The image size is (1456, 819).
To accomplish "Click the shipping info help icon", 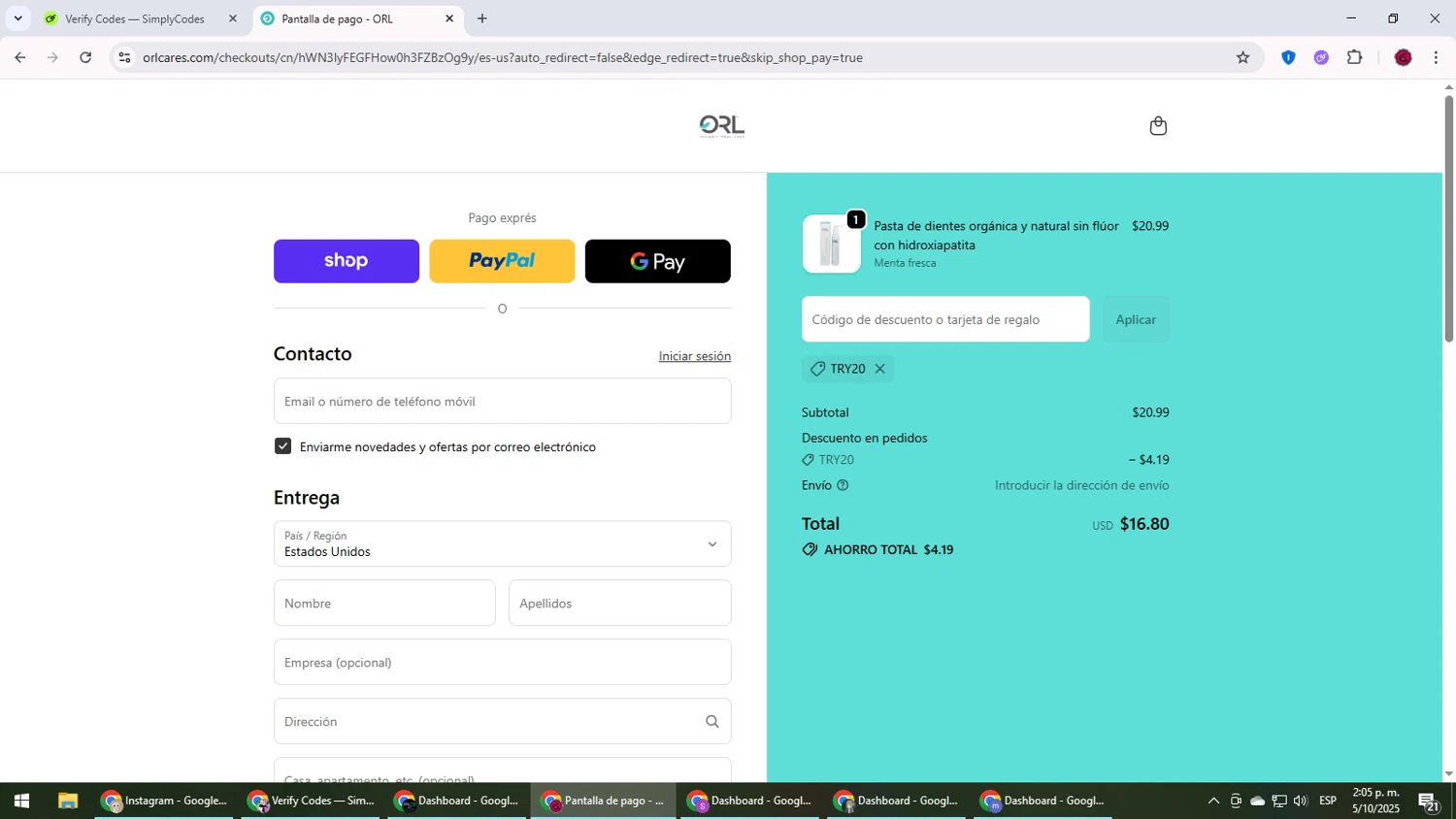I will 843,485.
